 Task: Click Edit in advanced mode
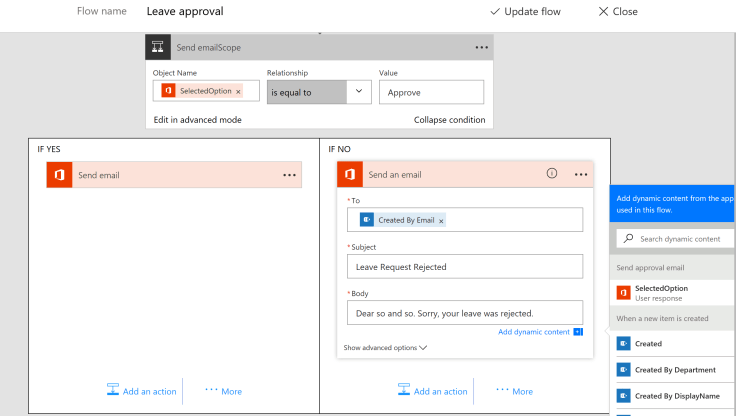point(197,120)
